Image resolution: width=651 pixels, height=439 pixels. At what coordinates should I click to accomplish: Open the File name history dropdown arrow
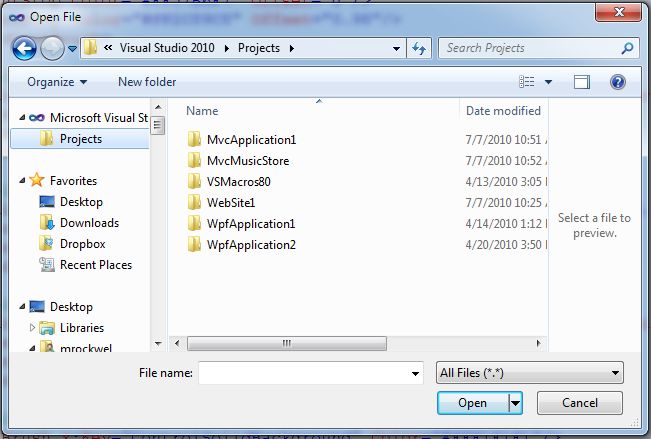click(x=415, y=373)
